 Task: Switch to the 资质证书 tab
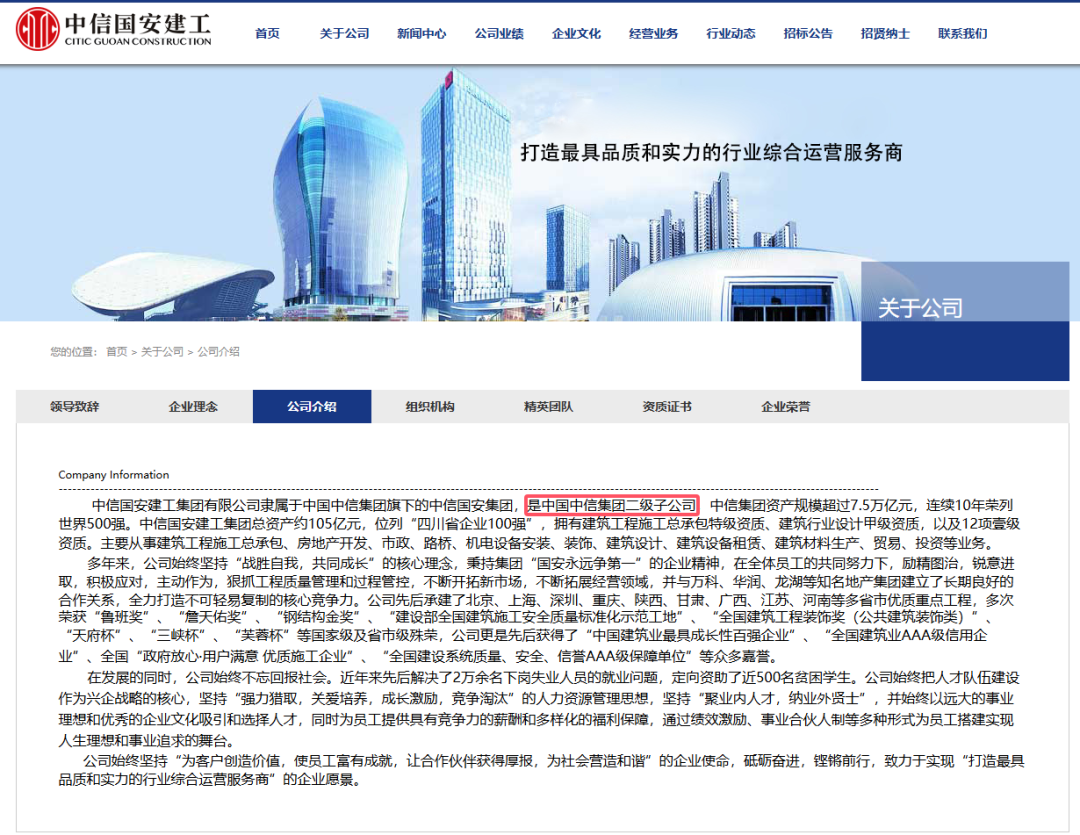pyautogui.click(x=667, y=406)
